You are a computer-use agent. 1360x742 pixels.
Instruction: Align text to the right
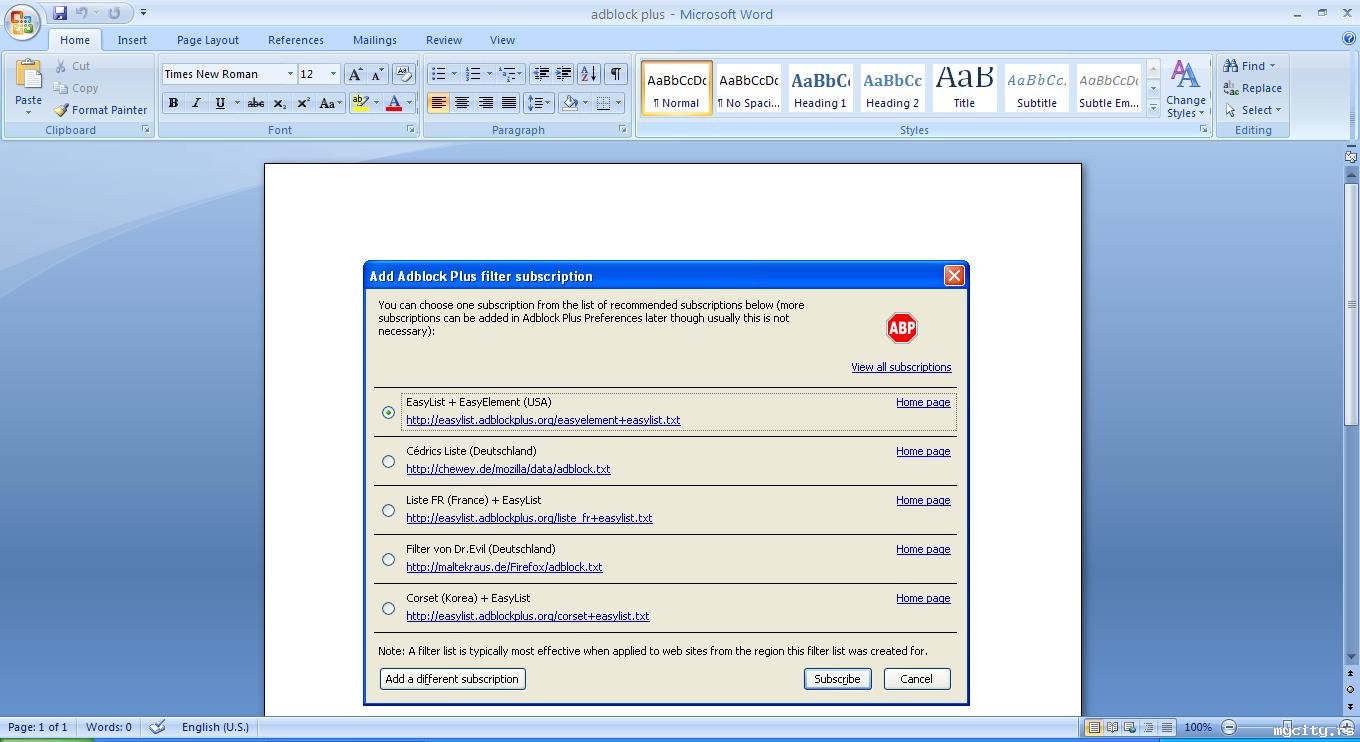[486, 103]
